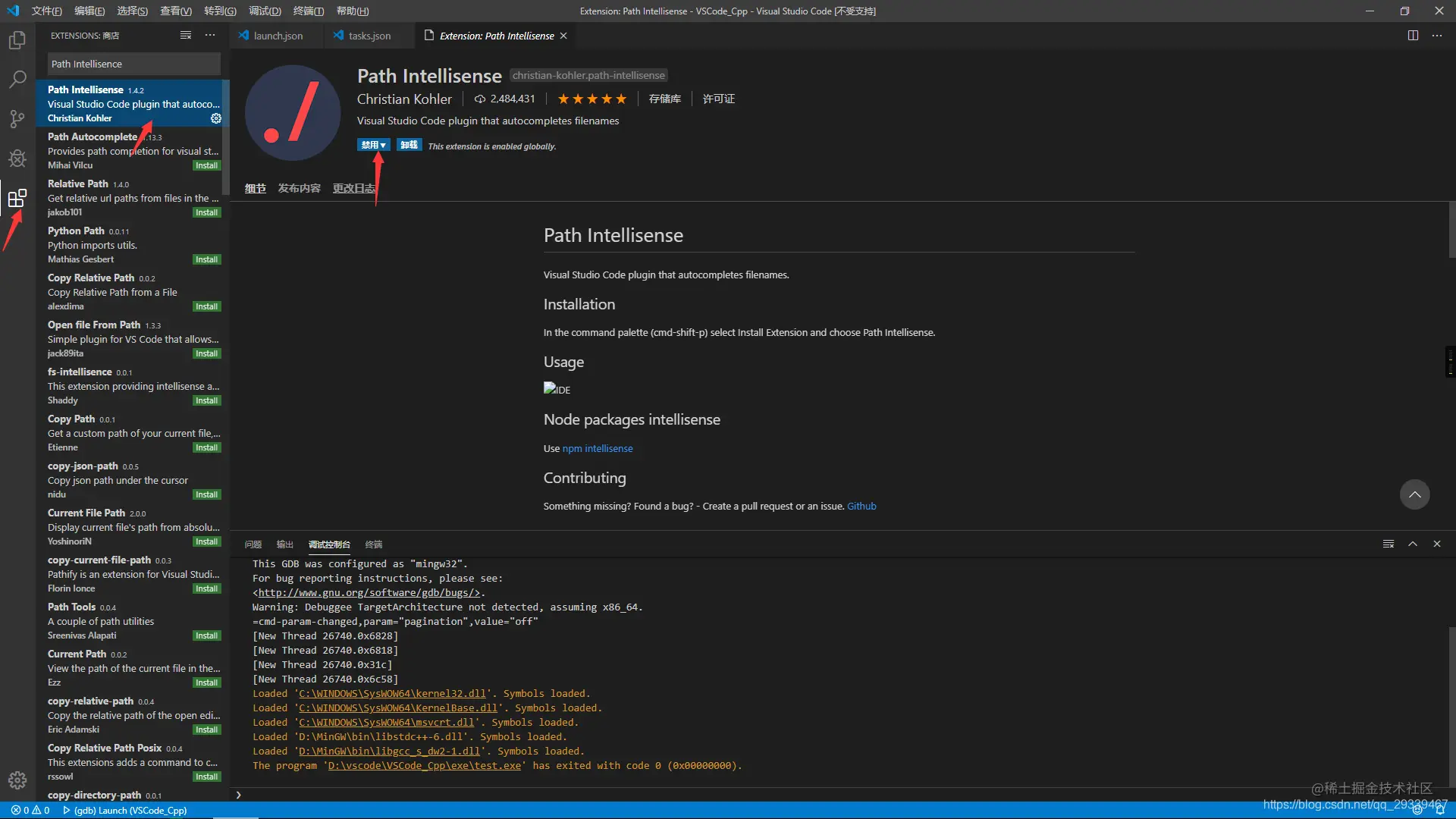The width and height of the screenshot is (1456, 819).
Task: Open the 编辑(E) menu
Action: pos(89,11)
